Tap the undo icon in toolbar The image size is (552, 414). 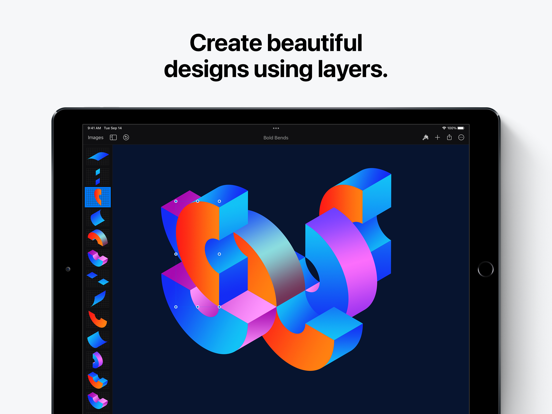pos(126,138)
